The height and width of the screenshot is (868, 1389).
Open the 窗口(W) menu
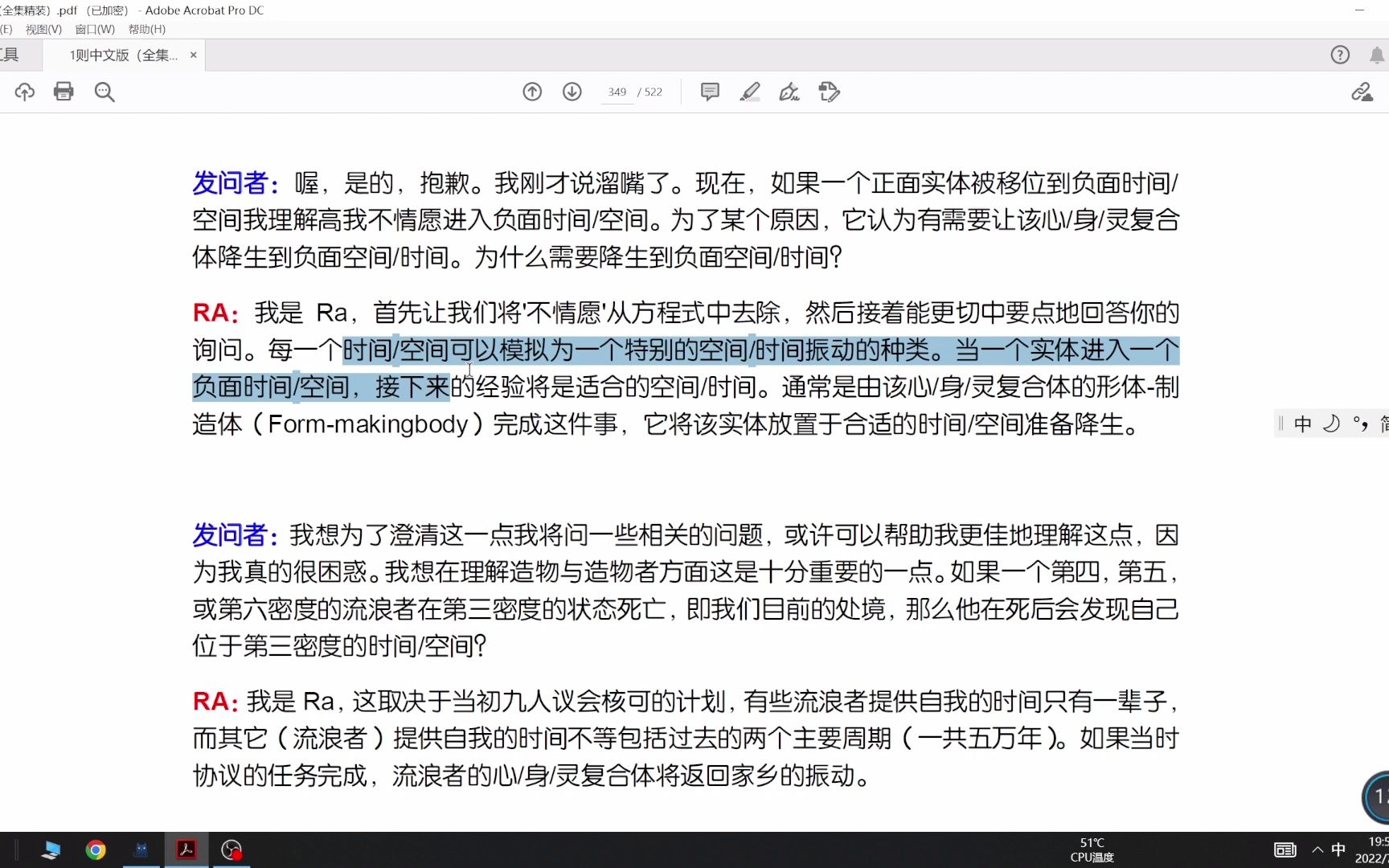(x=95, y=29)
